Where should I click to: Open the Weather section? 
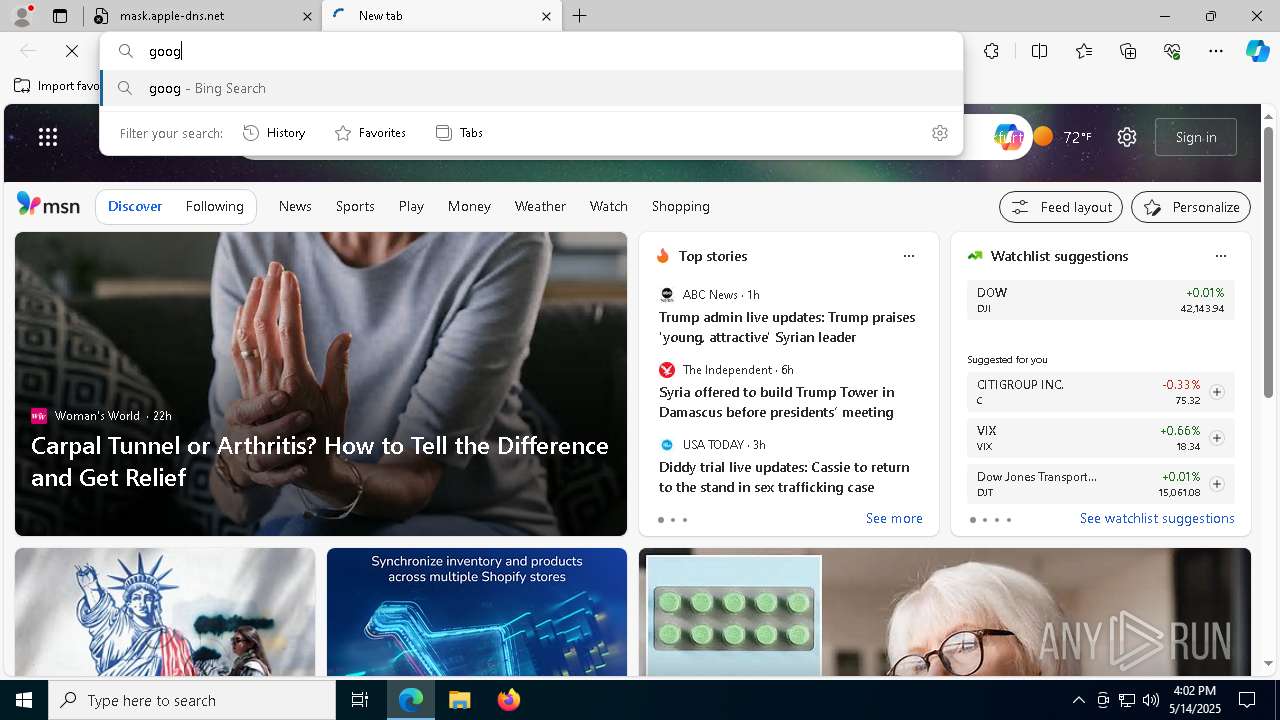pyautogui.click(x=540, y=206)
